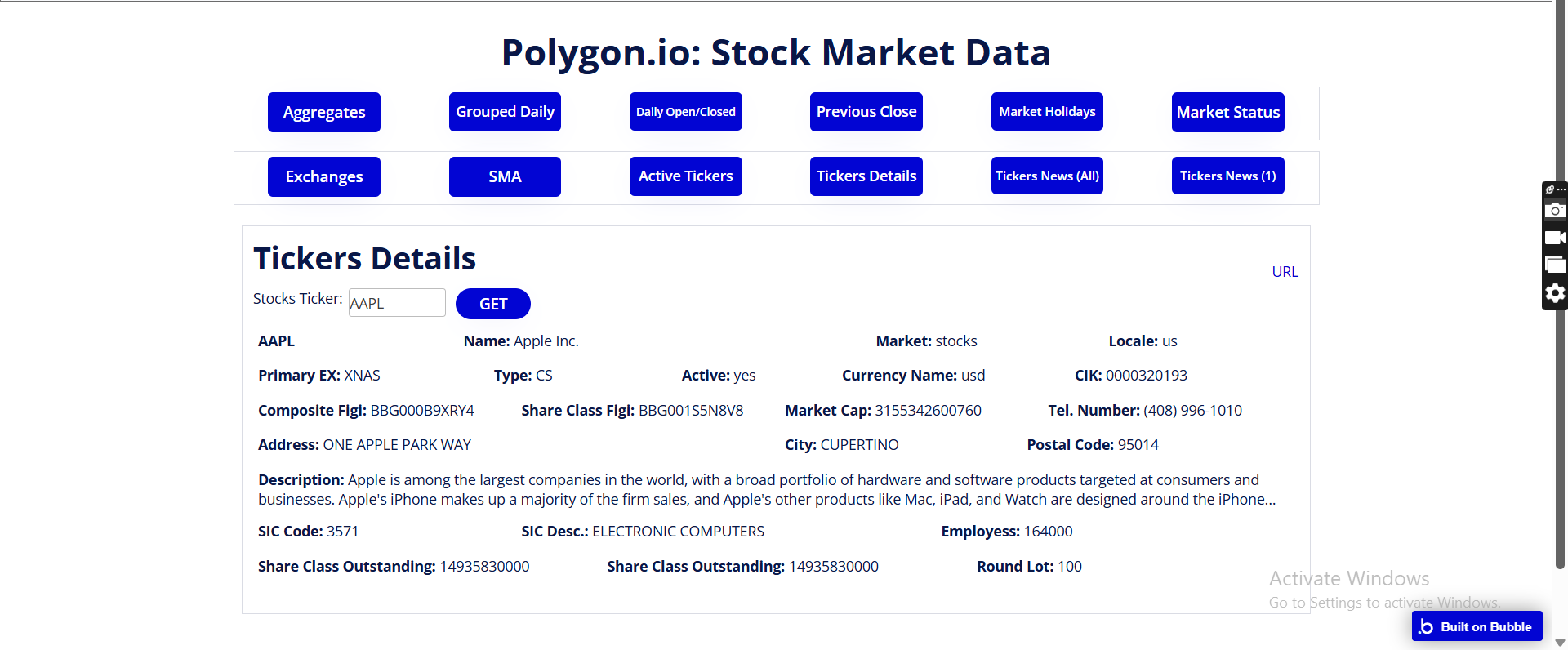Go to Previous Close
This screenshot has width=1568, height=650.
tap(866, 112)
